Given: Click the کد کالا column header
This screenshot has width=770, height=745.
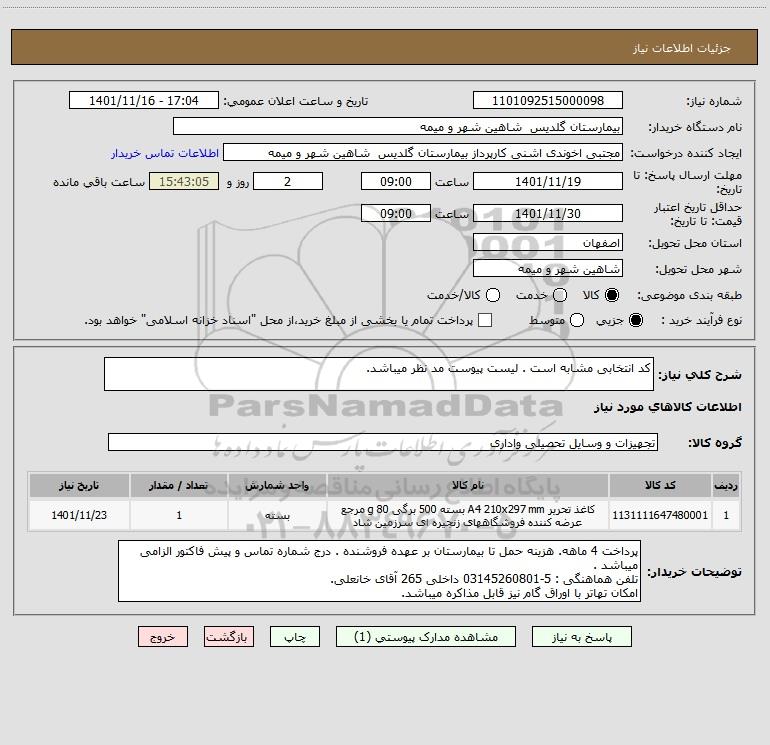Looking at the screenshot, I should pos(660,485).
